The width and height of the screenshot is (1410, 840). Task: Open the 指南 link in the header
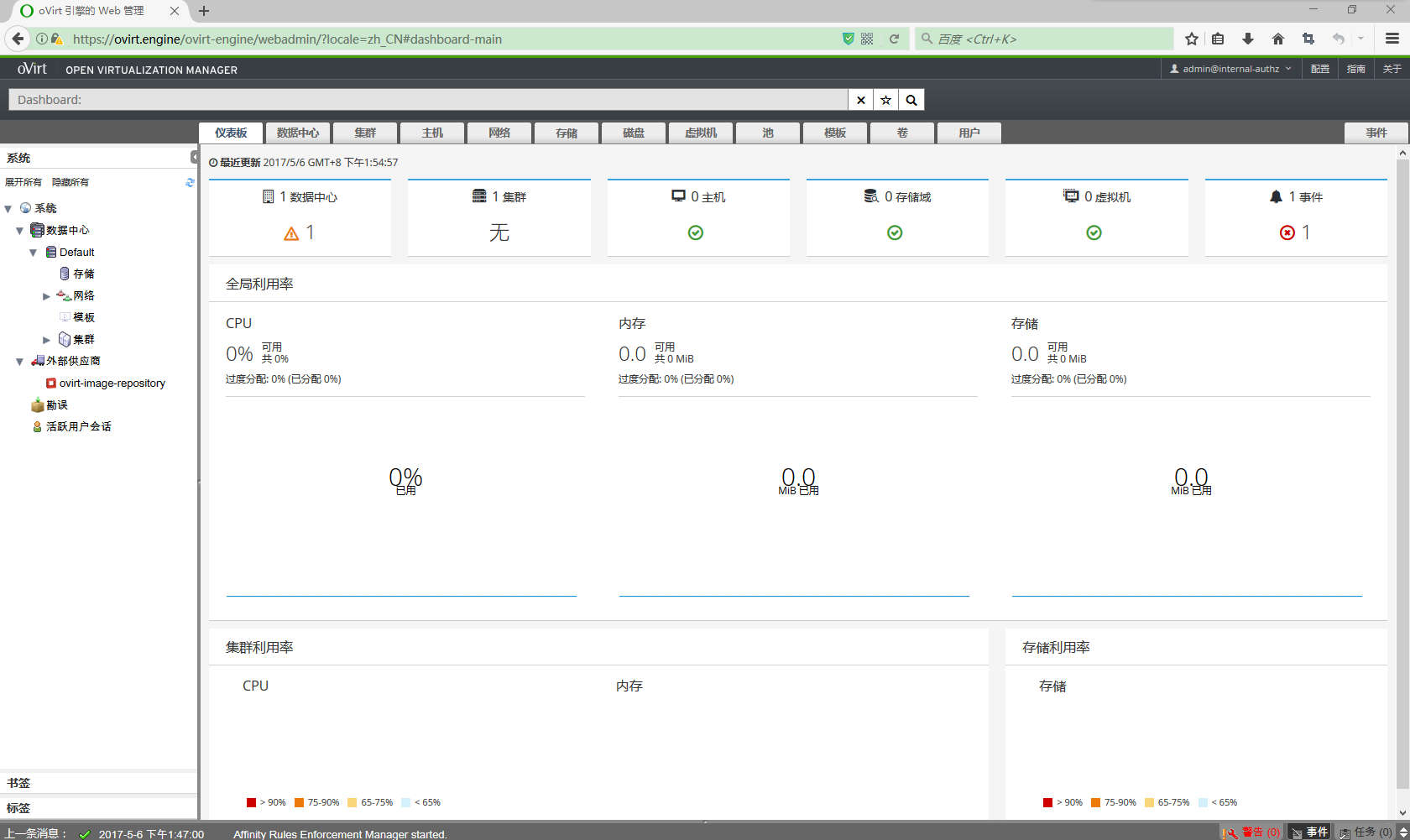tap(1356, 69)
